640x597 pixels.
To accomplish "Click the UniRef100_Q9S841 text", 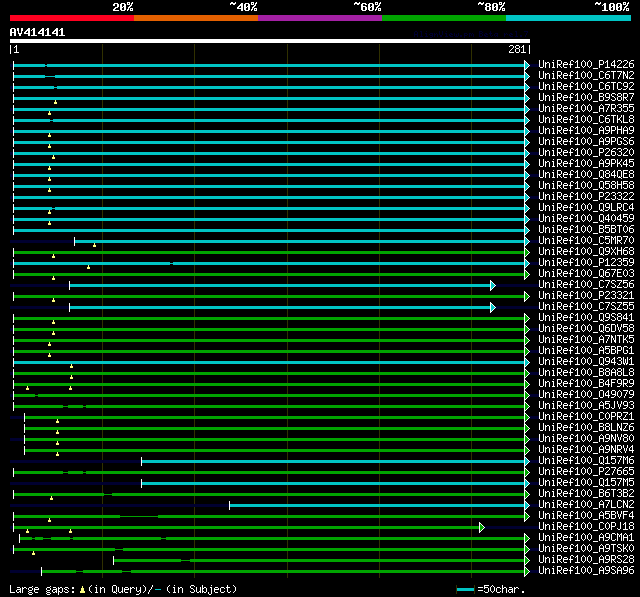I will (586, 318).
